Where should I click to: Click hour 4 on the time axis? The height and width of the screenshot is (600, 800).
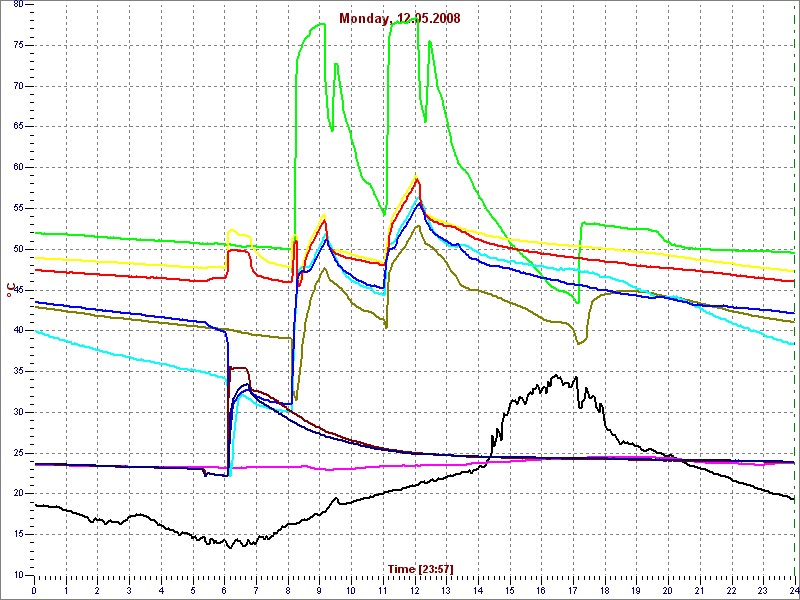pyautogui.click(x=161, y=590)
